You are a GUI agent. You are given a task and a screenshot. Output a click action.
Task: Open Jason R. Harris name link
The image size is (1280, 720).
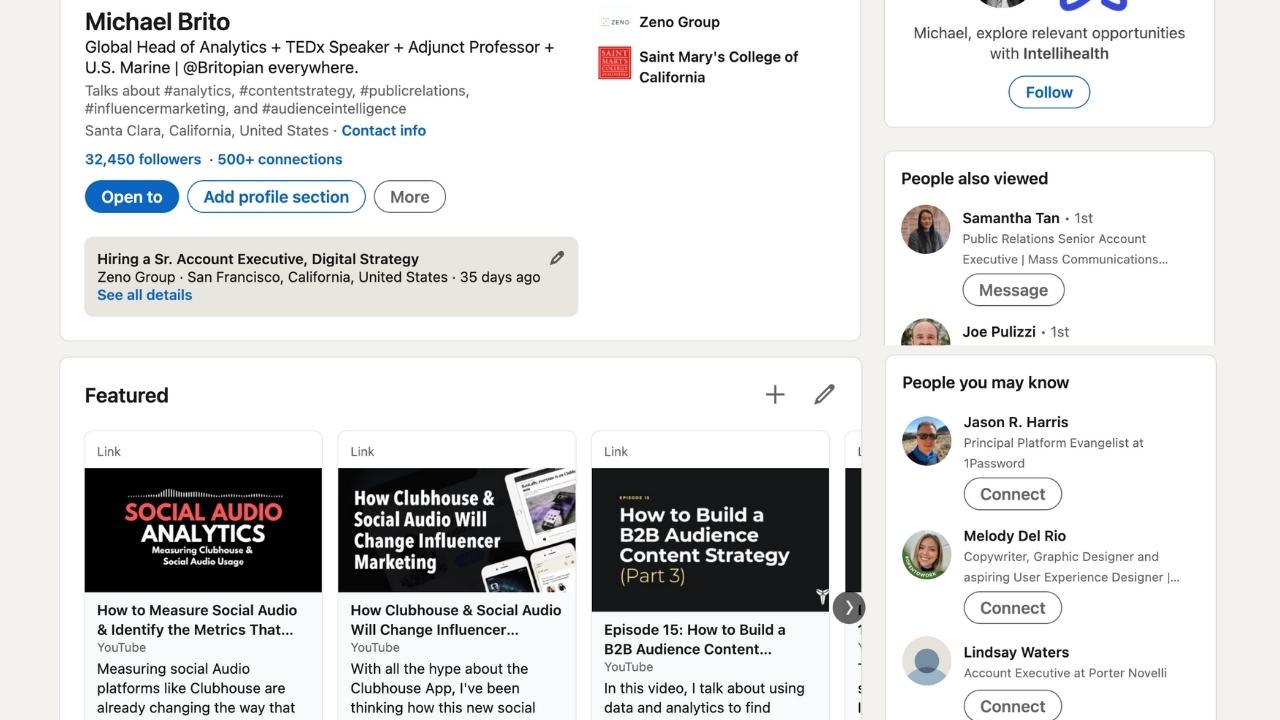coord(1016,422)
